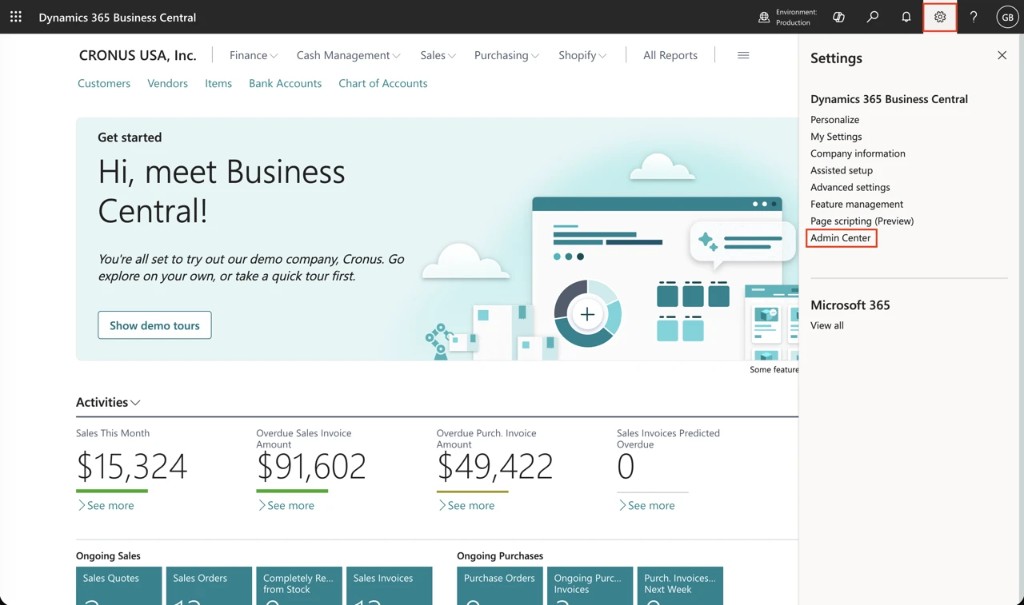This screenshot has width=1024, height=605.
Task: Collapse the Activities section chevron
Action: coord(135,403)
